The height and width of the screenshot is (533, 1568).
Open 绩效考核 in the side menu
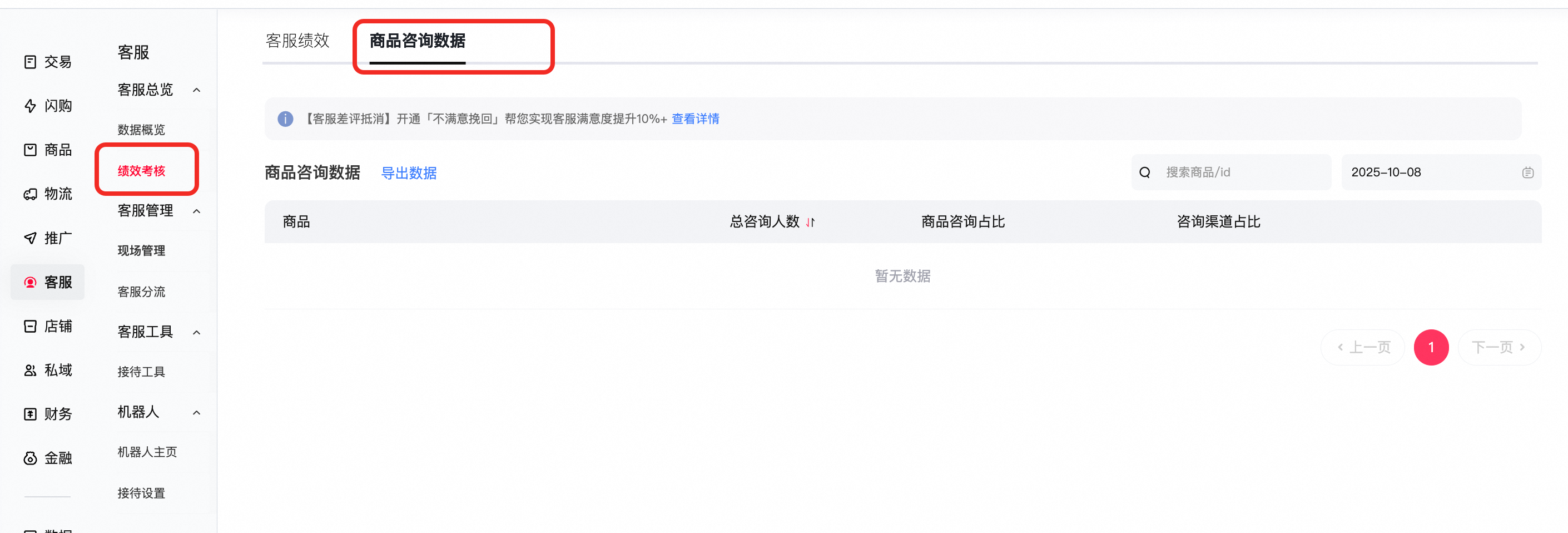141,171
